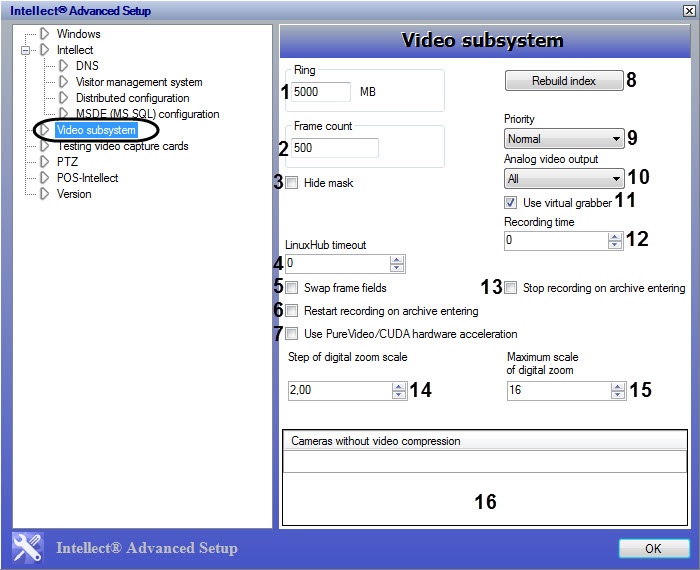Viewport: 700px width, 570px height.
Task: Click the arrow icon beside Windows
Action: coord(44,33)
